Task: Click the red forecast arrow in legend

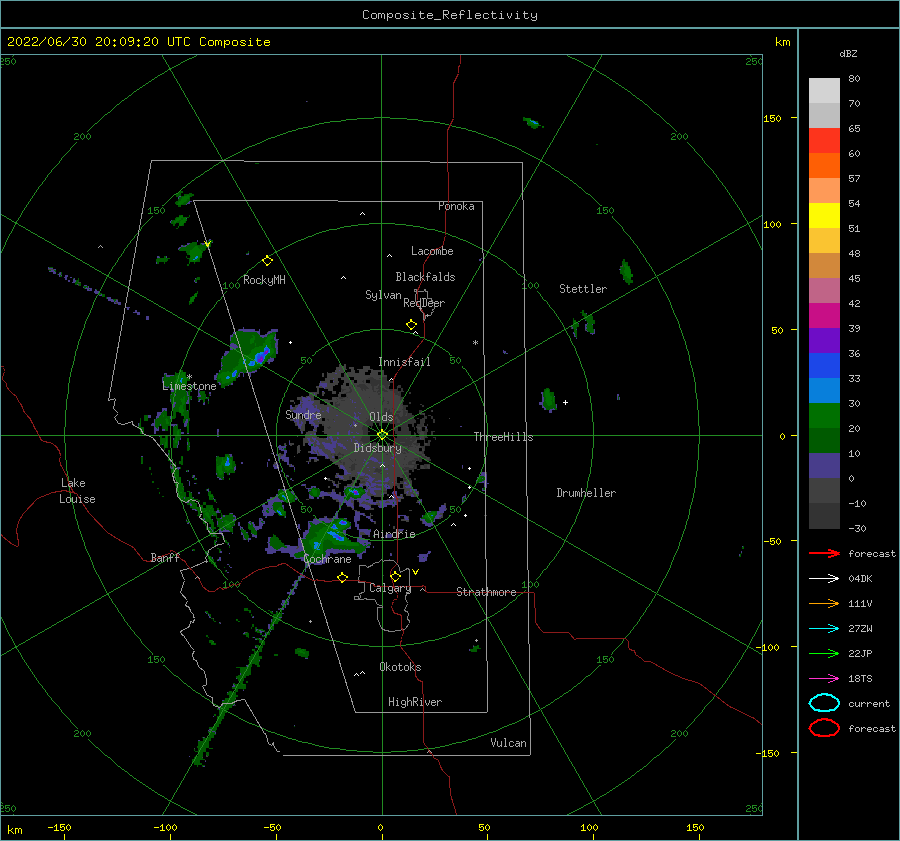Action: pos(824,553)
